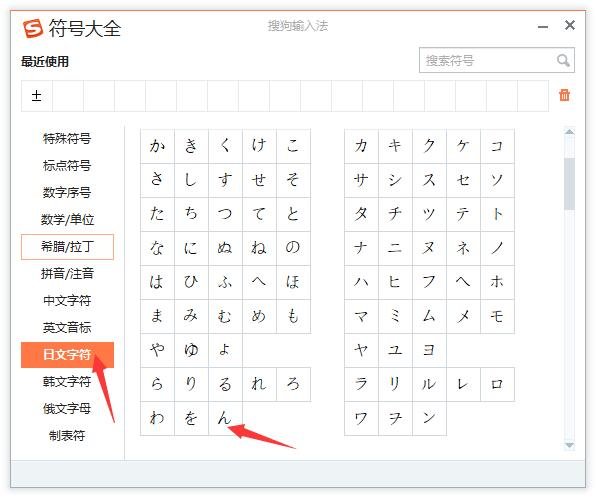Insert hiragana は
The height and width of the screenshot is (498, 596).
157,282
